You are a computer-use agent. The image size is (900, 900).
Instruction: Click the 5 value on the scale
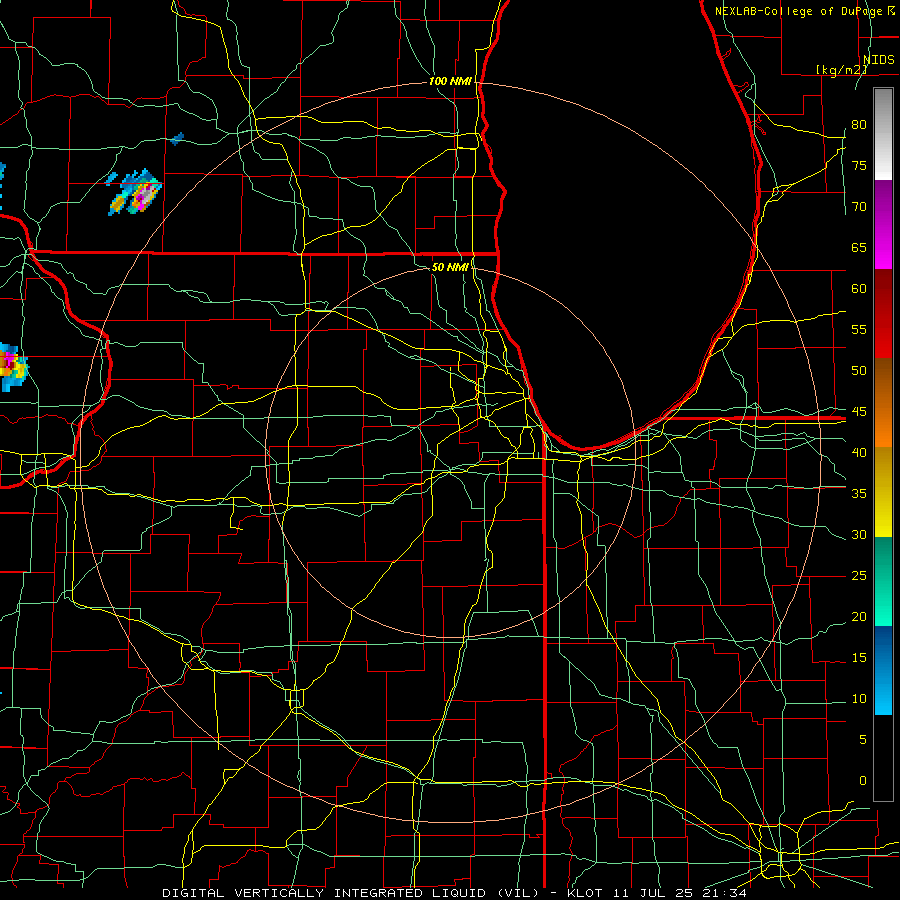coord(863,739)
